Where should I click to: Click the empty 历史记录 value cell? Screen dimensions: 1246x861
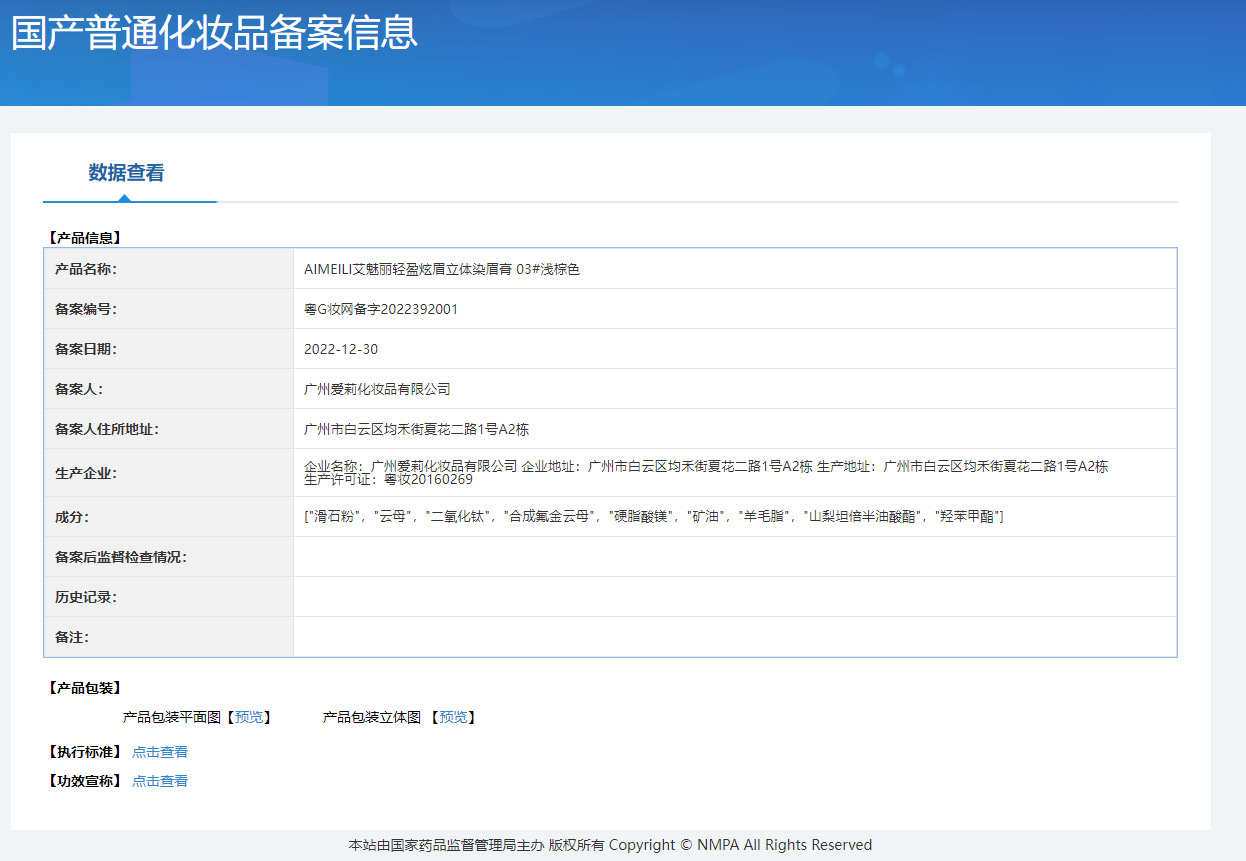(734, 597)
